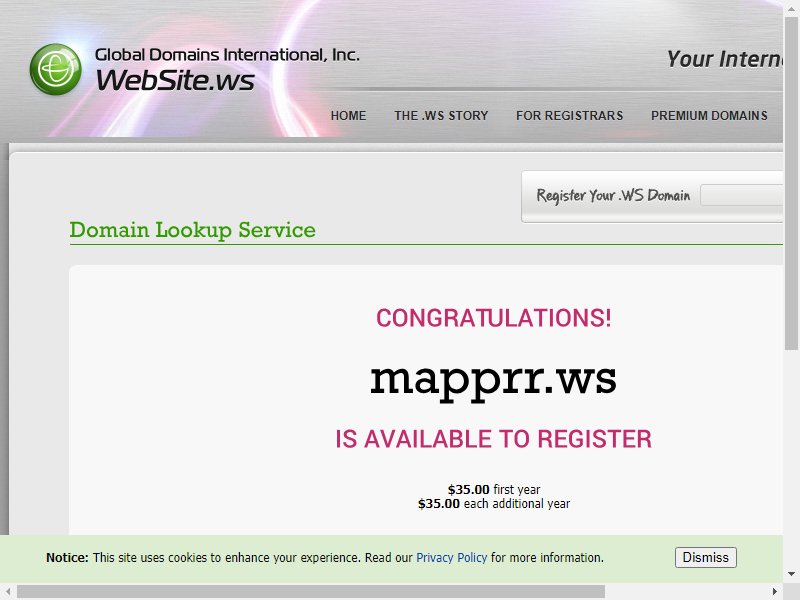This screenshot has height=600, width=800.
Task: Click the horizontal scrollbar right arrow
Action: [774, 591]
